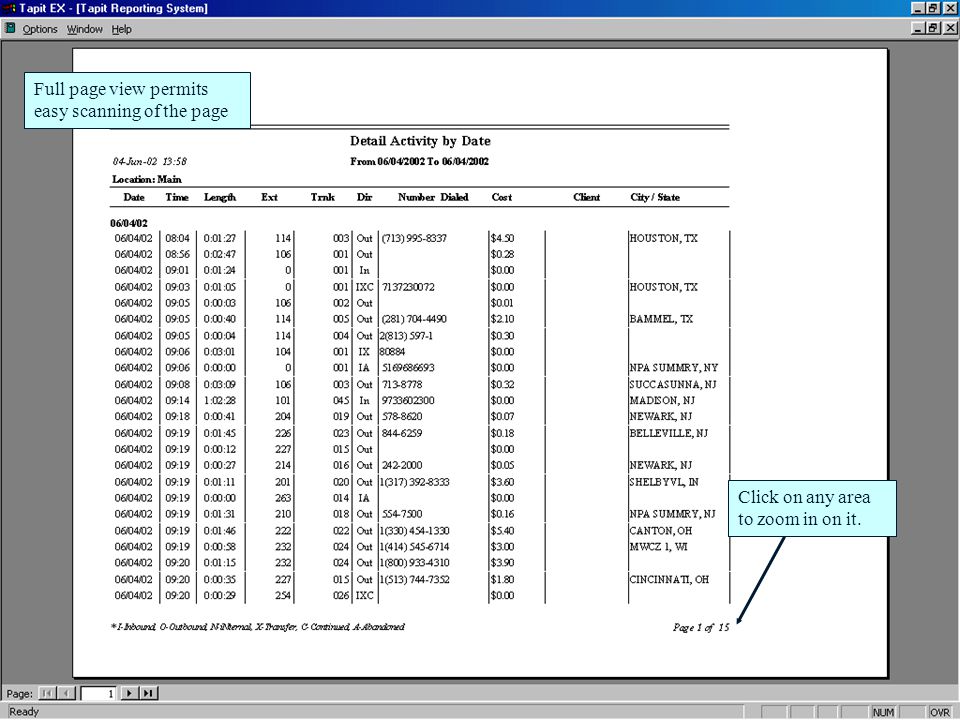Click the 'Location: Main' label
The image size is (960, 720).
(x=146, y=179)
